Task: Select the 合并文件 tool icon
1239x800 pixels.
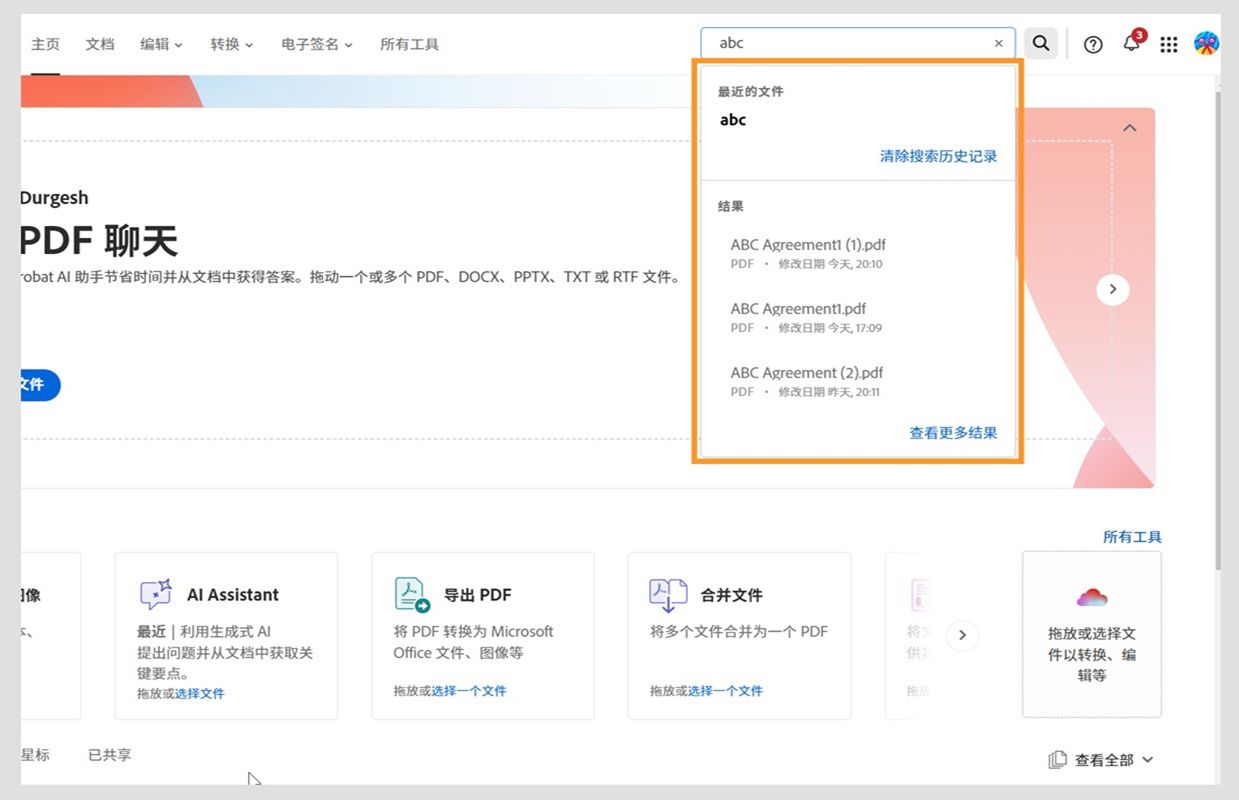Action: pyautogui.click(x=668, y=594)
